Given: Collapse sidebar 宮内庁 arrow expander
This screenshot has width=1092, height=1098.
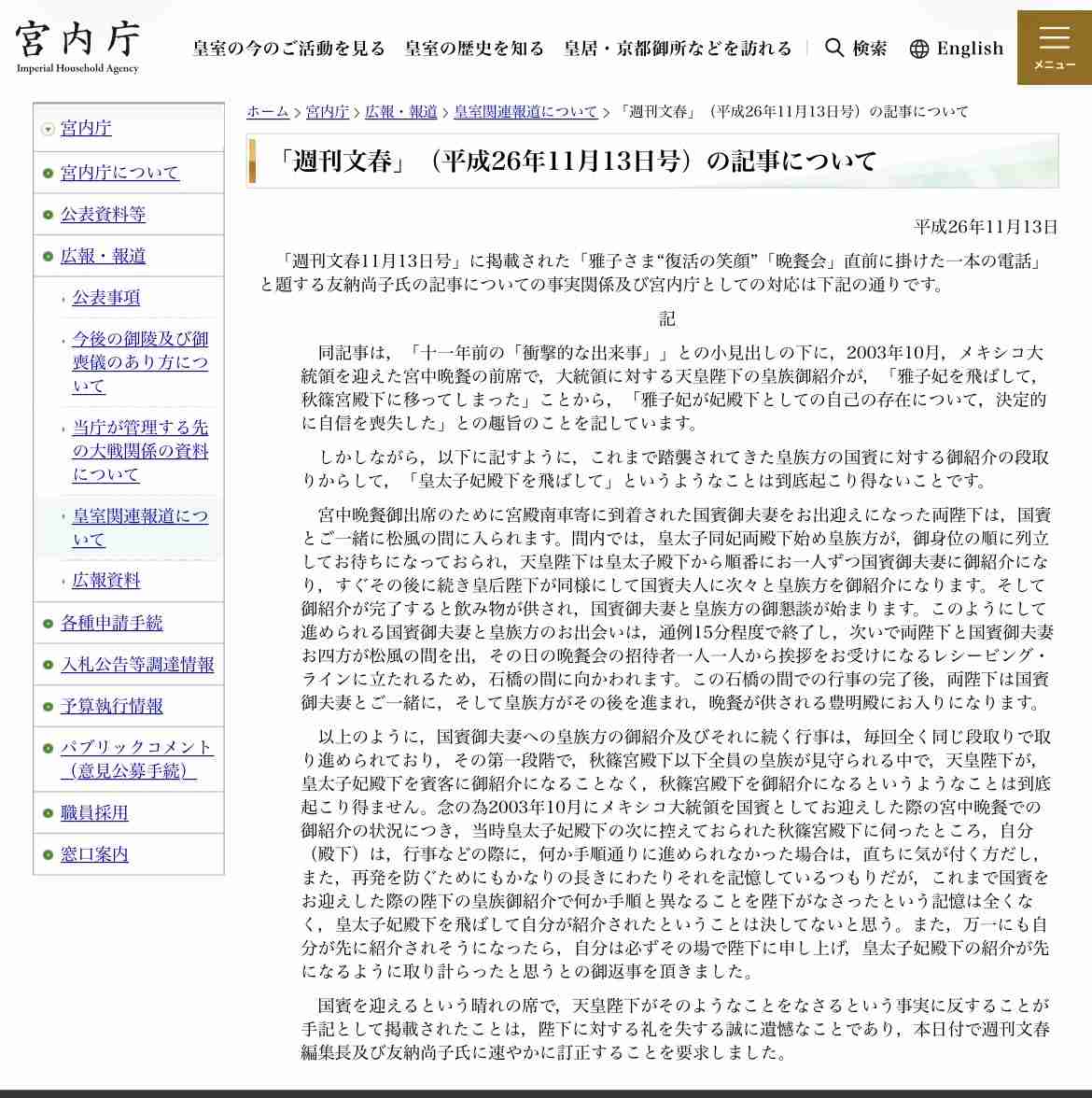Looking at the screenshot, I should click(48, 129).
